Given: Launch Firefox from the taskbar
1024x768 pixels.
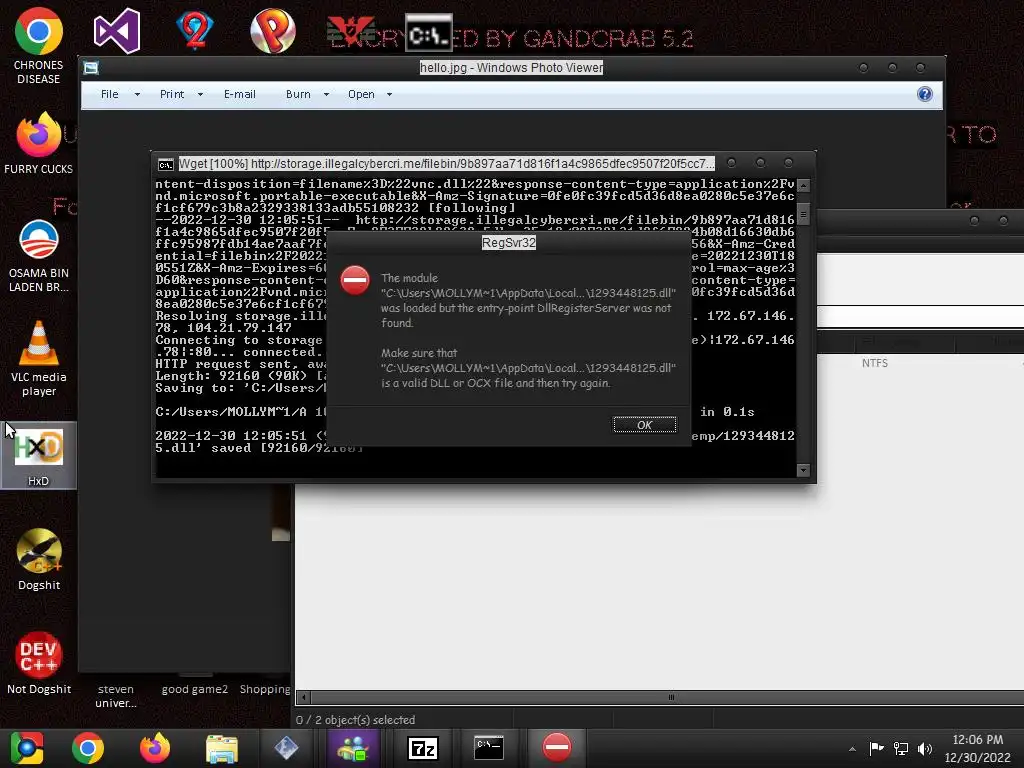Looking at the screenshot, I should tap(155, 748).
